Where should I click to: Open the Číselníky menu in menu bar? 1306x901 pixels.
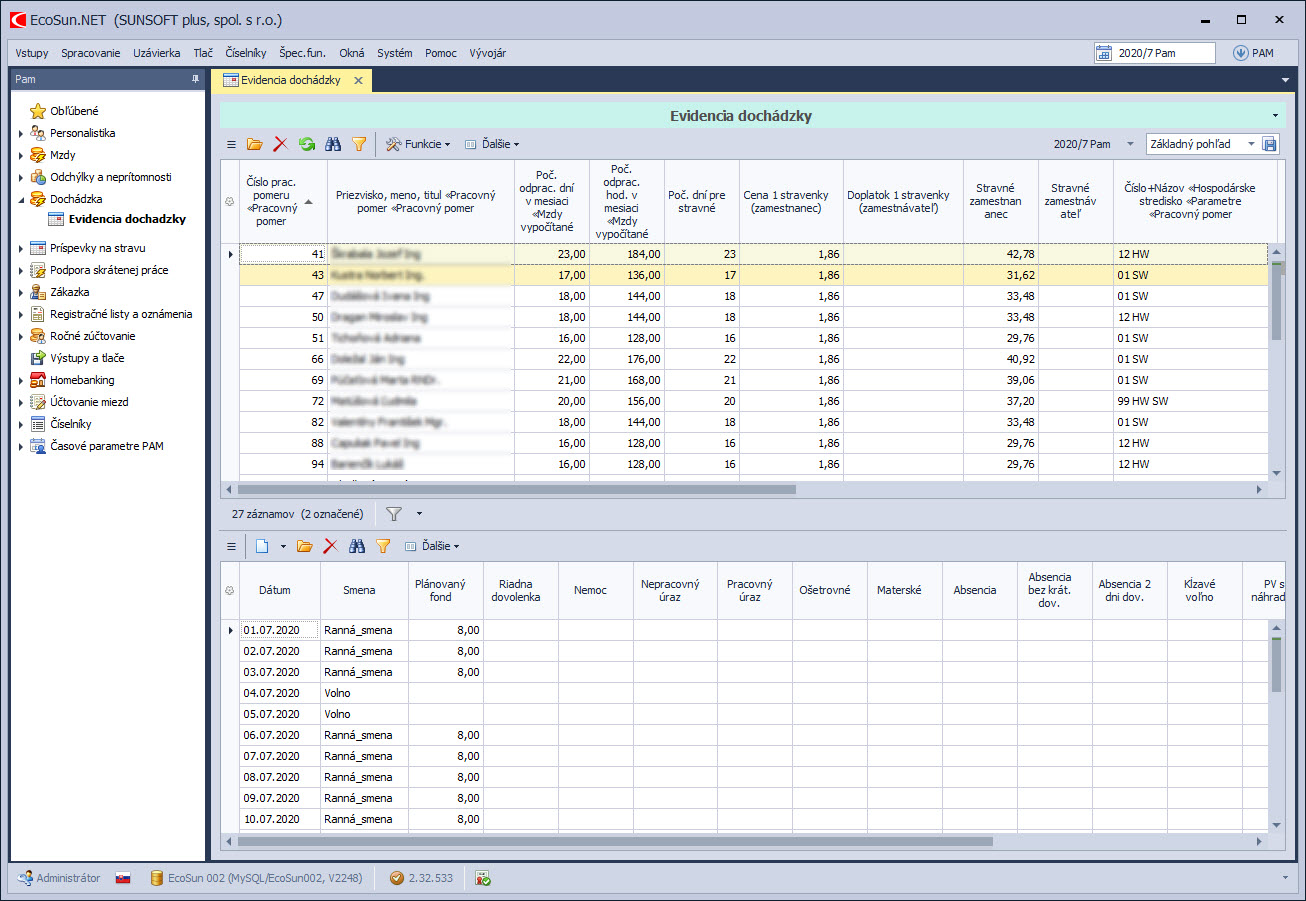click(x=246, y=53)
